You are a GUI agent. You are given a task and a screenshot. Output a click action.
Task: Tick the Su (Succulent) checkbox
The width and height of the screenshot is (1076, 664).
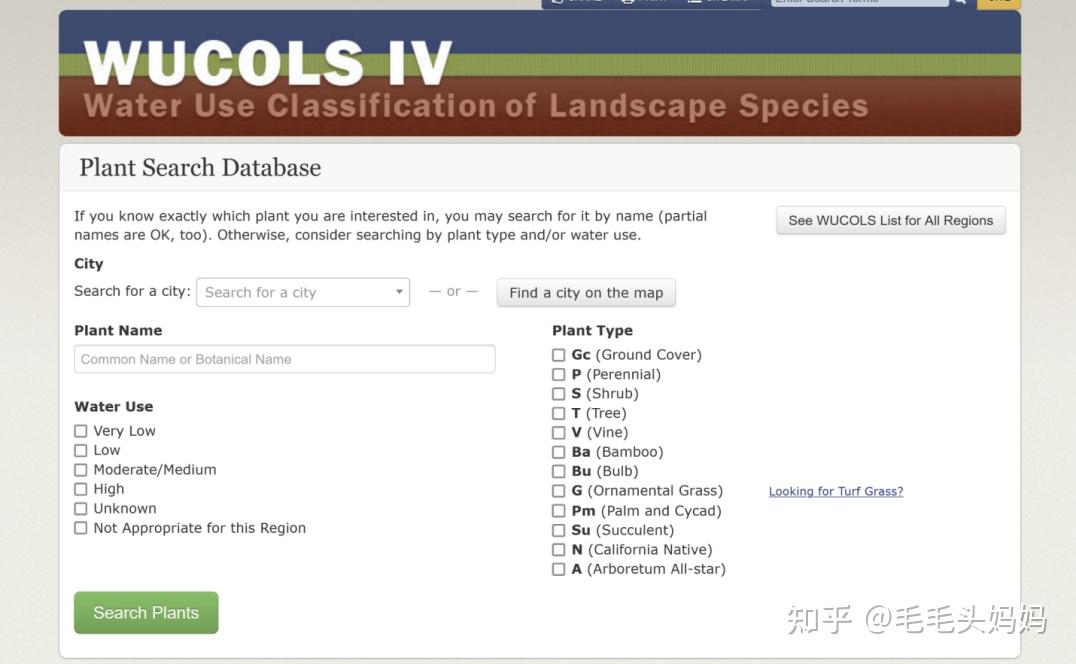pos(559,530)
